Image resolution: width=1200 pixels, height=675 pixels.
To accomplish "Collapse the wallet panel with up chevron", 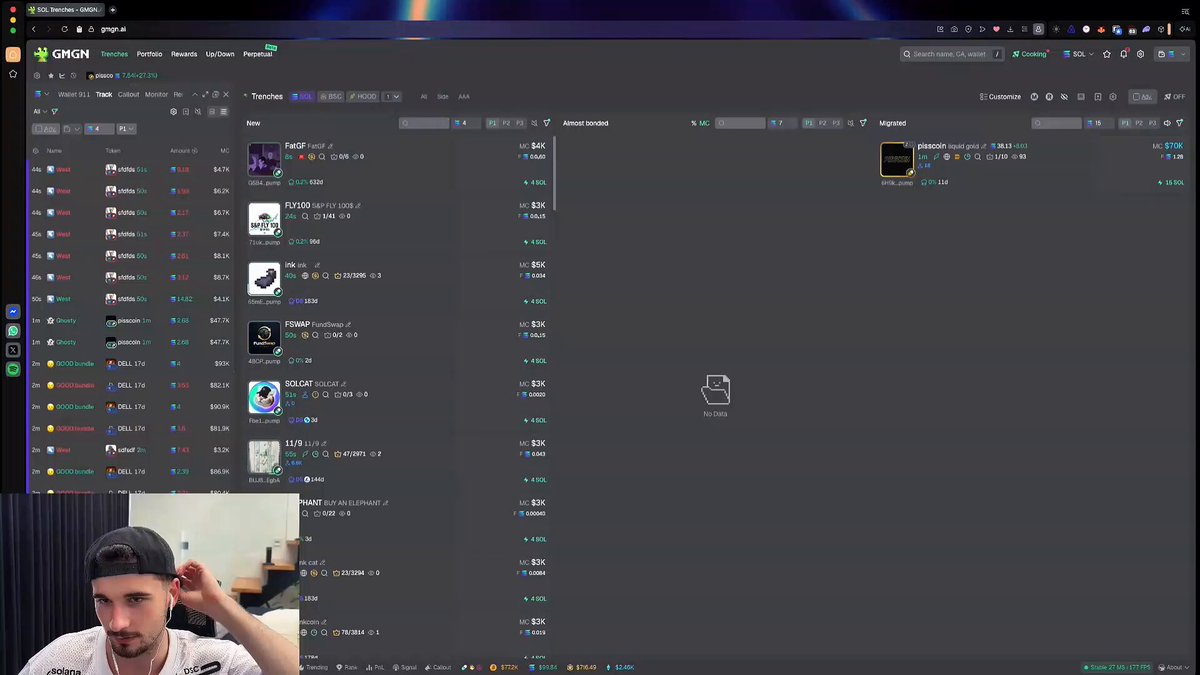I will (x=195, y=95).
